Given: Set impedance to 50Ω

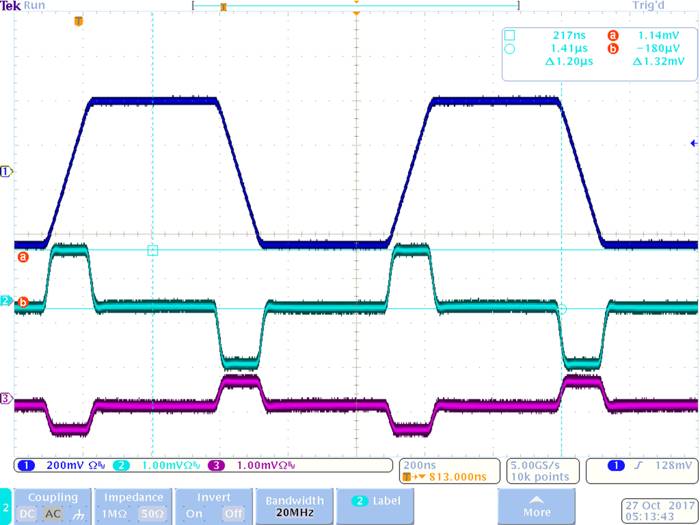Looking at the screenshot, I should coord(152,513).
